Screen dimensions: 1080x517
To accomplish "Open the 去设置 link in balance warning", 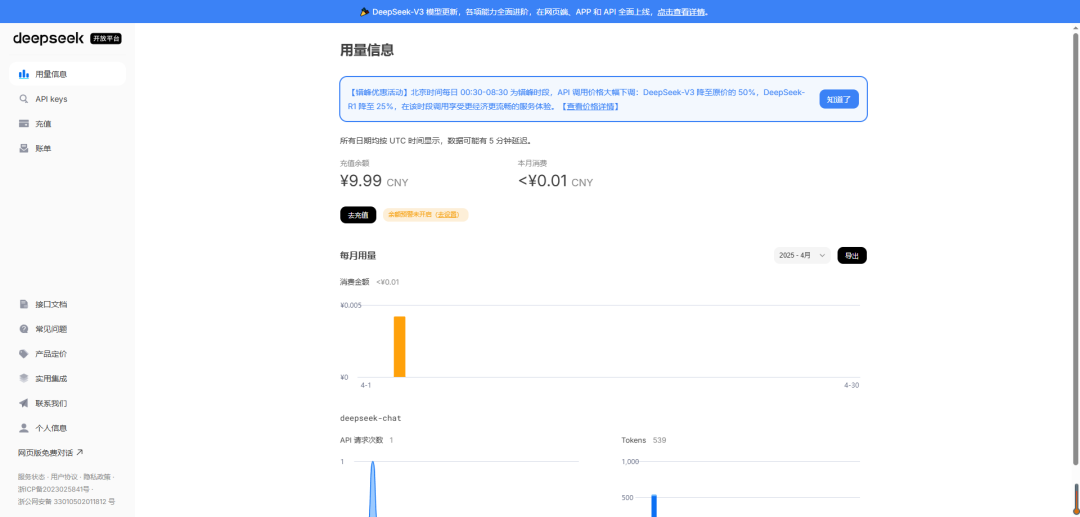I will [x=446, y=215].
